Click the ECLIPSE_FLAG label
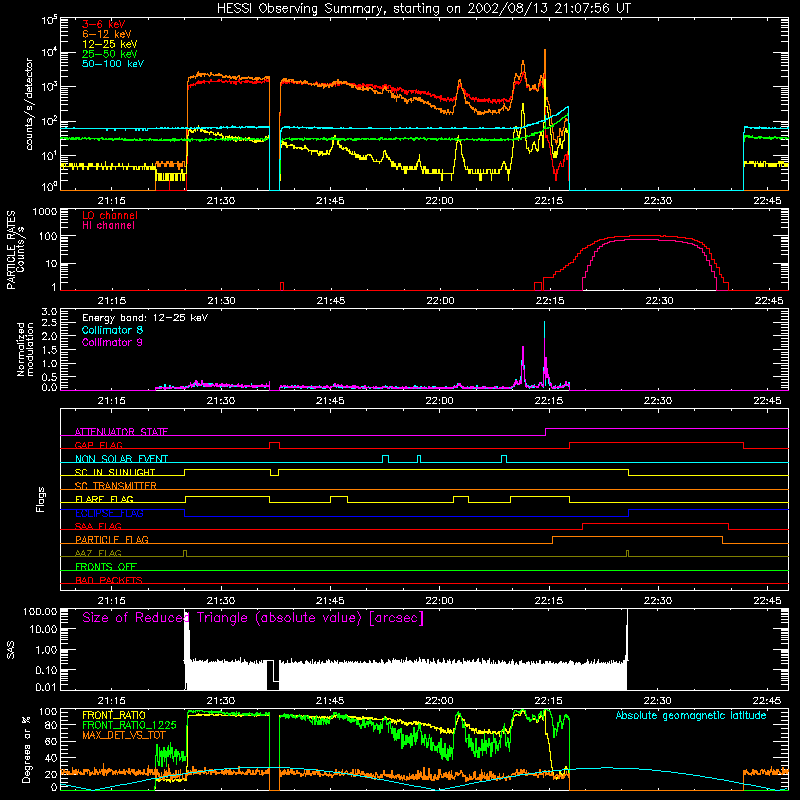This screenshot has height=800, width=800. click(x=109, y=513)
